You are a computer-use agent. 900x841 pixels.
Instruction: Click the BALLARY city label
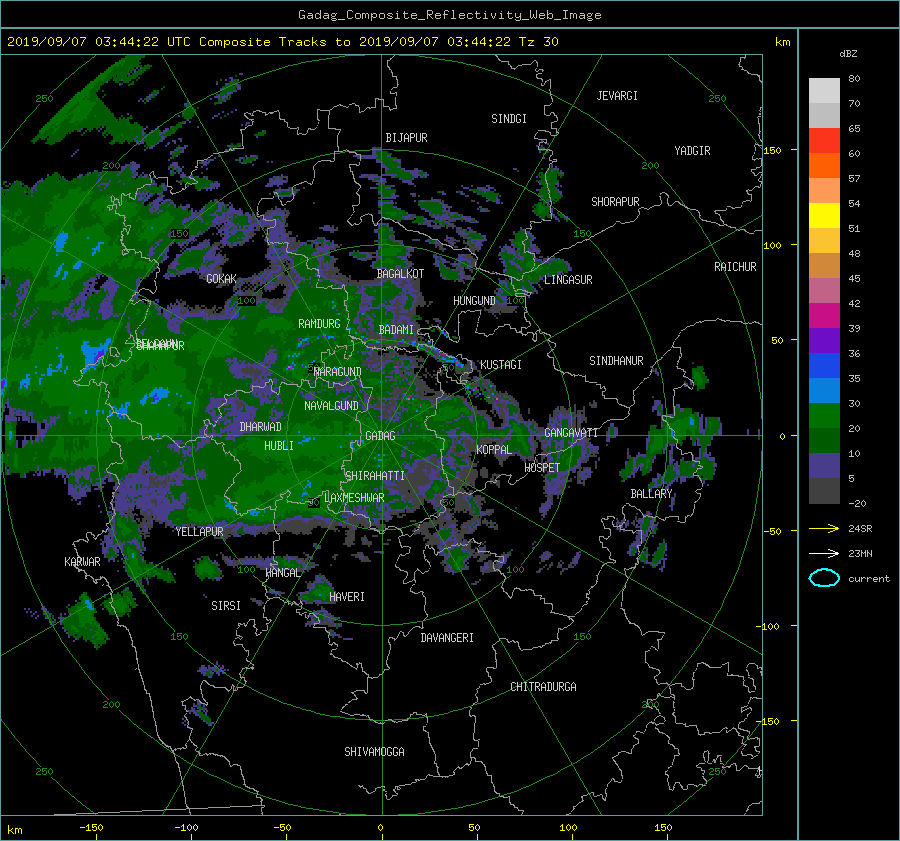(651, 494)
